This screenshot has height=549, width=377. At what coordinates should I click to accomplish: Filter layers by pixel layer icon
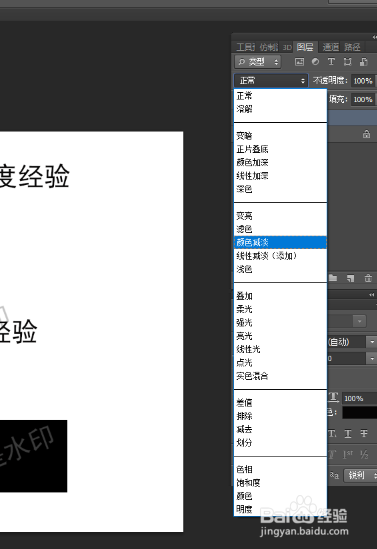(299, 62)
